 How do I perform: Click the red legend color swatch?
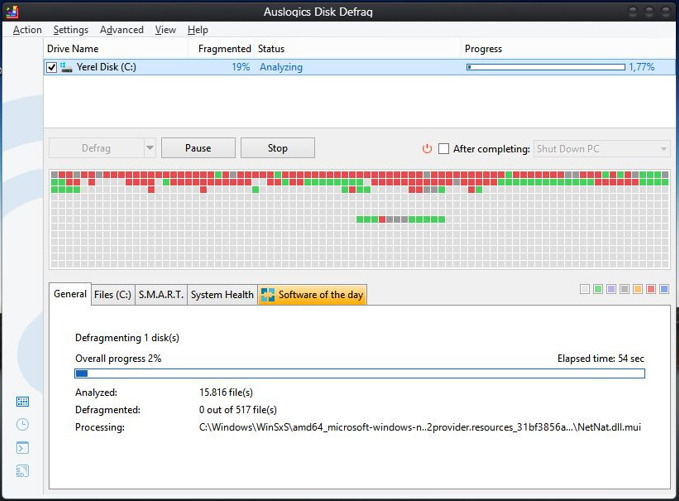(x=651, y=290)
